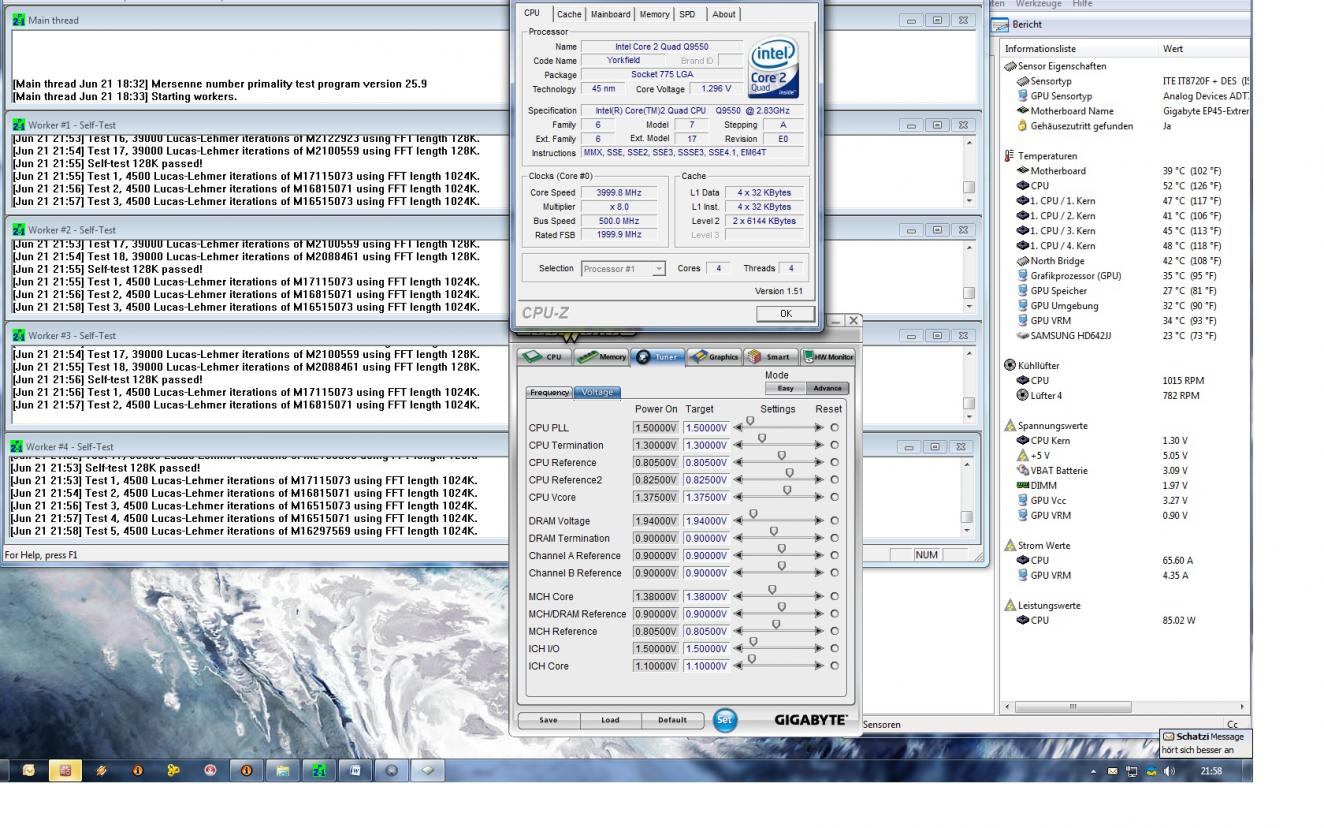Open the CPU tab in Gigabyte tuner
Screen dimensions: 1324x828
tap(543, 356)
